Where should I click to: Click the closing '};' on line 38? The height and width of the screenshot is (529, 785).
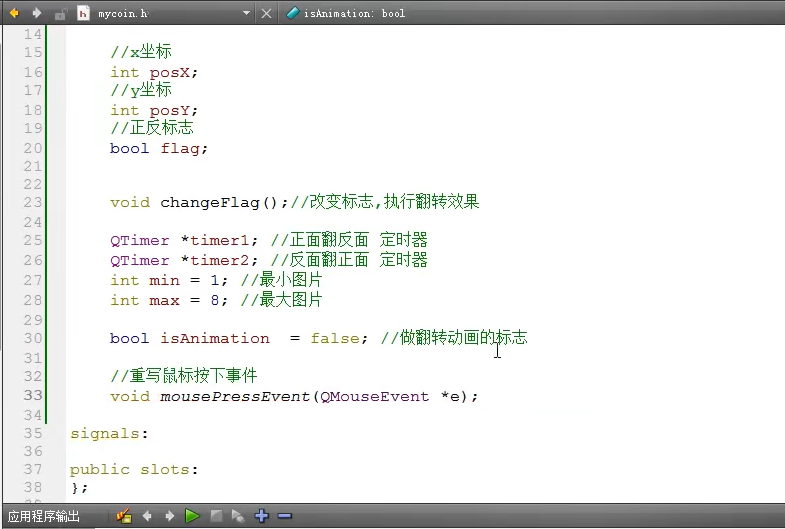click(79, 487)
